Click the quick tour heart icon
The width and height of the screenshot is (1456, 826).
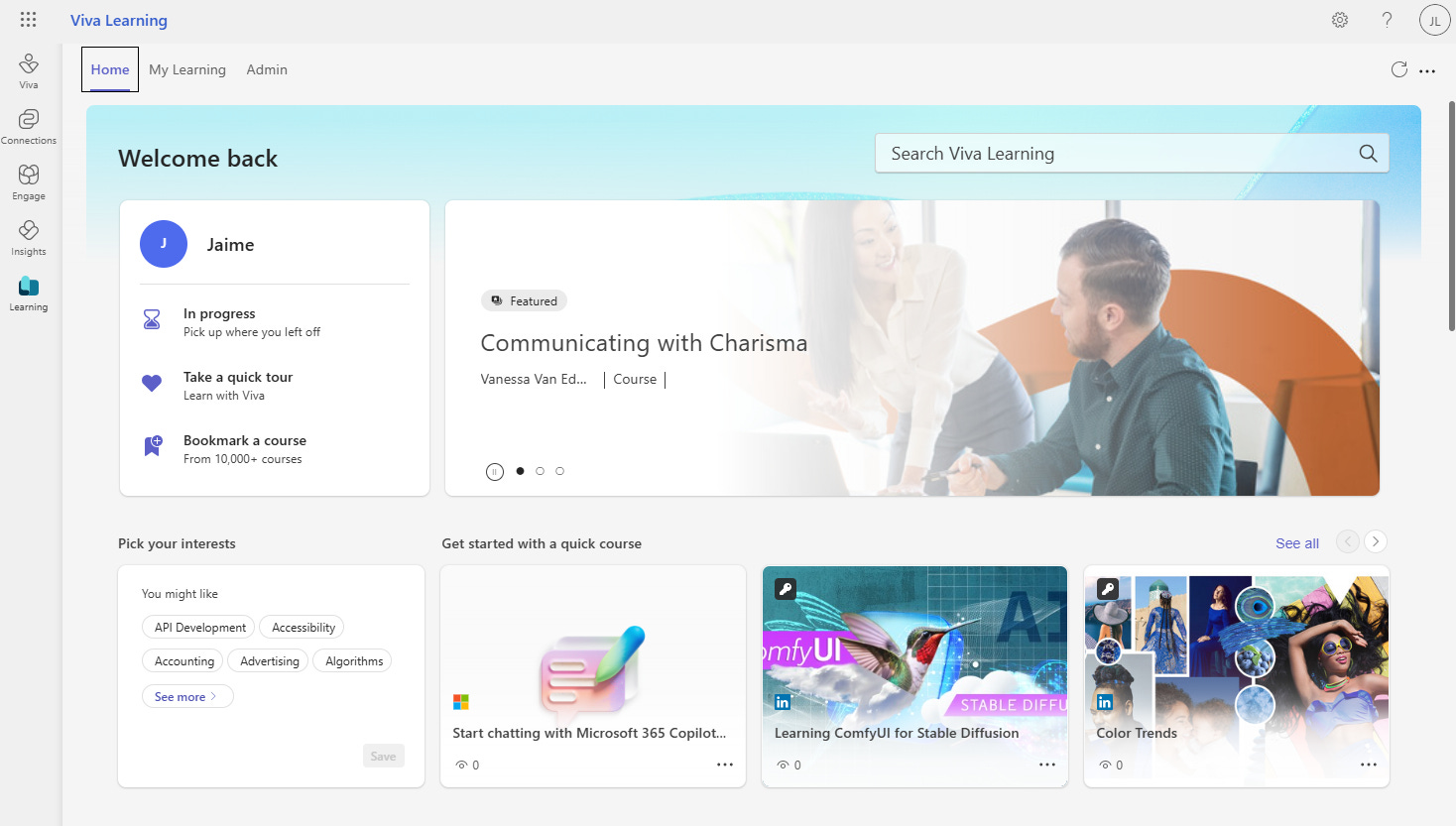coord(152,383)
